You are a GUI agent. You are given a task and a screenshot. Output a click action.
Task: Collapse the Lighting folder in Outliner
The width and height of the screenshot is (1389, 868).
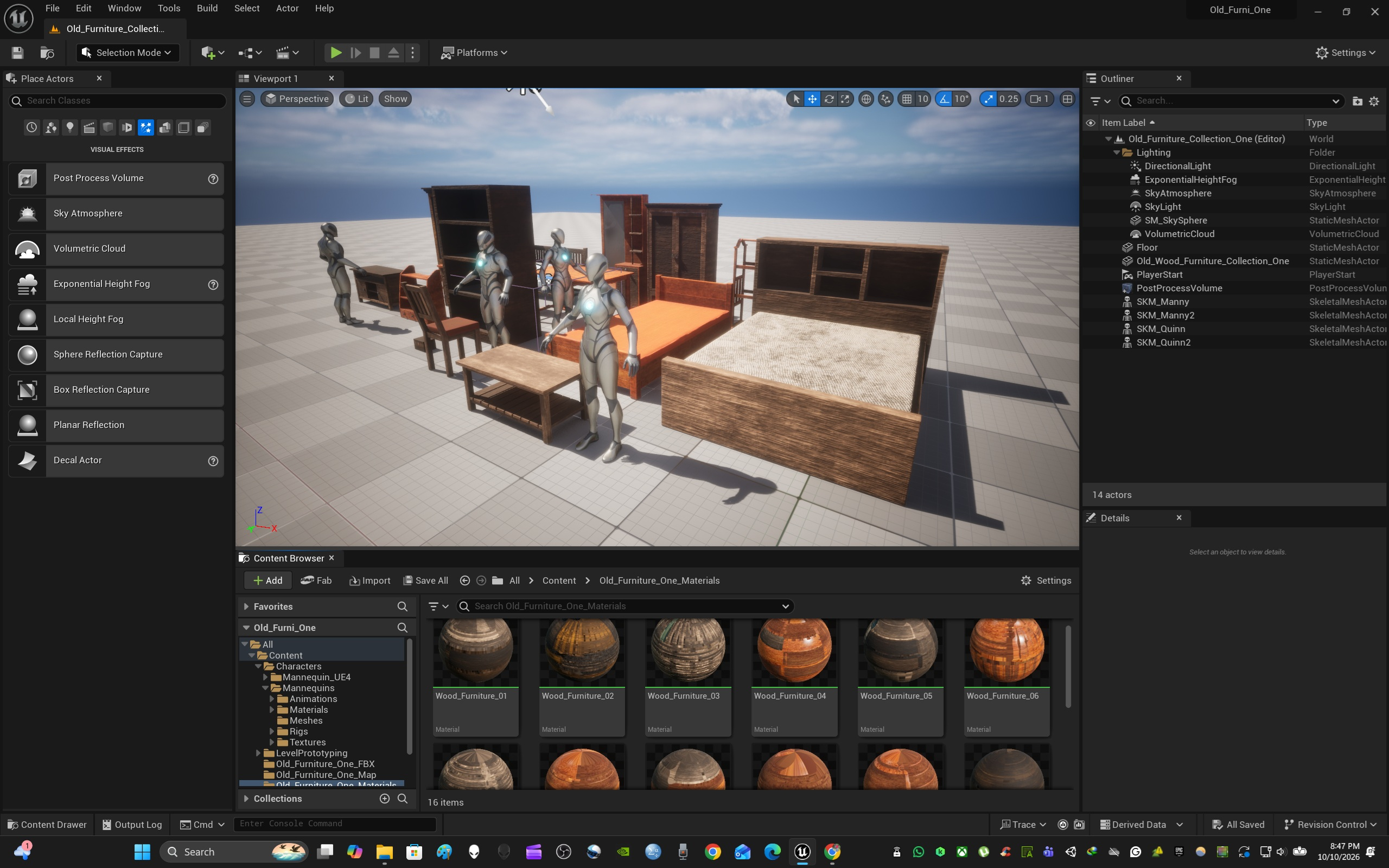point(1117,152)
